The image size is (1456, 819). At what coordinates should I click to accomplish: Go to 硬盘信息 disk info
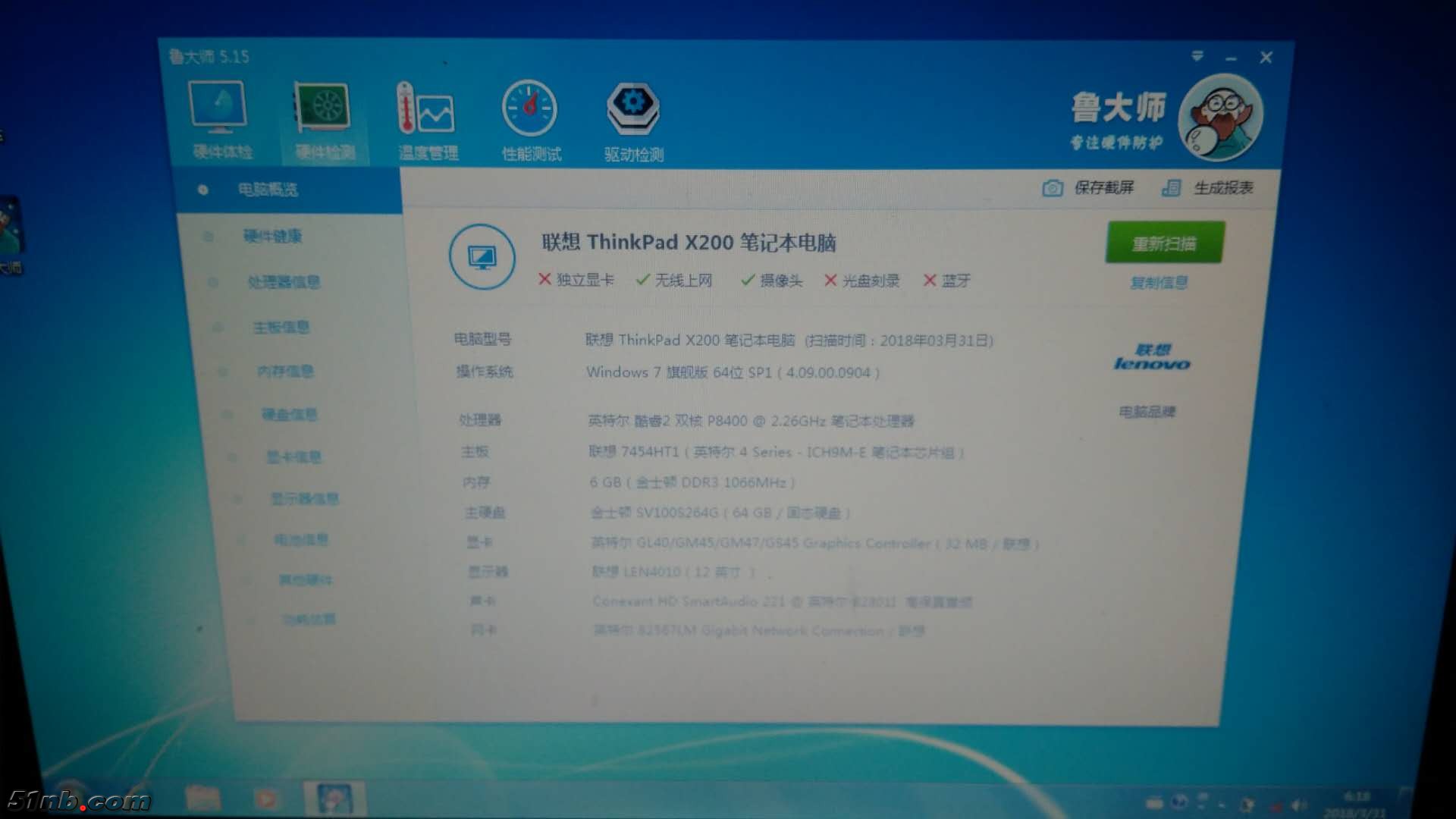coord(289,415)
